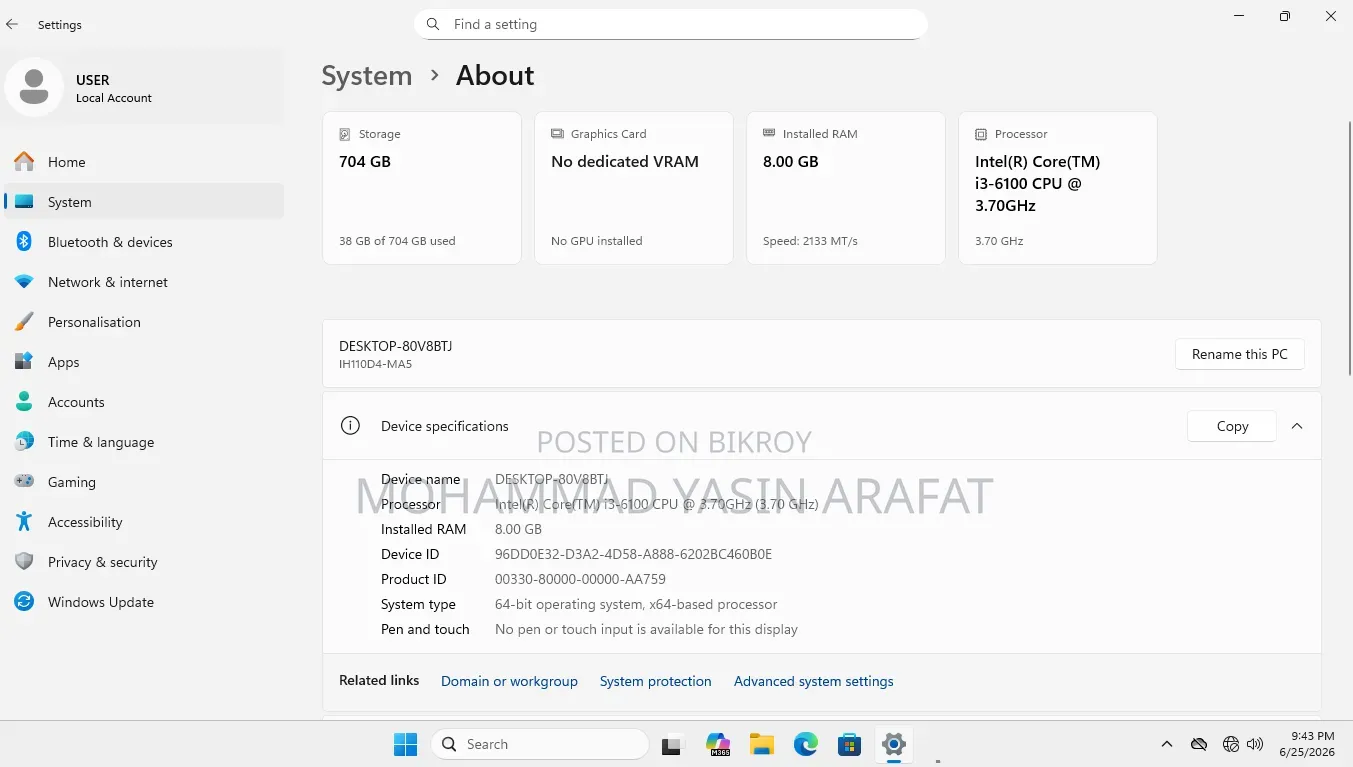Open System protection link
Screen dimensions: 1353x767
(656, 681)
